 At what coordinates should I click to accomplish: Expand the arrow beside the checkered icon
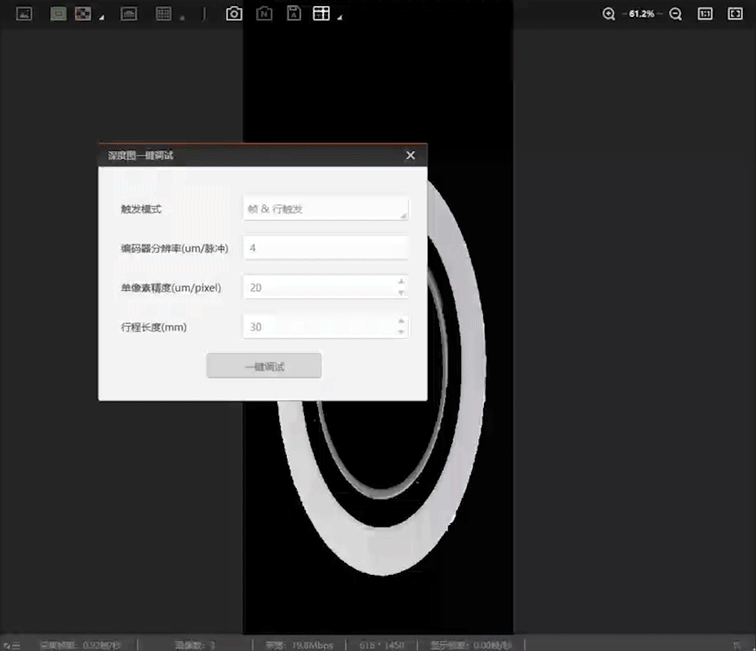click(x=102, y=18)
